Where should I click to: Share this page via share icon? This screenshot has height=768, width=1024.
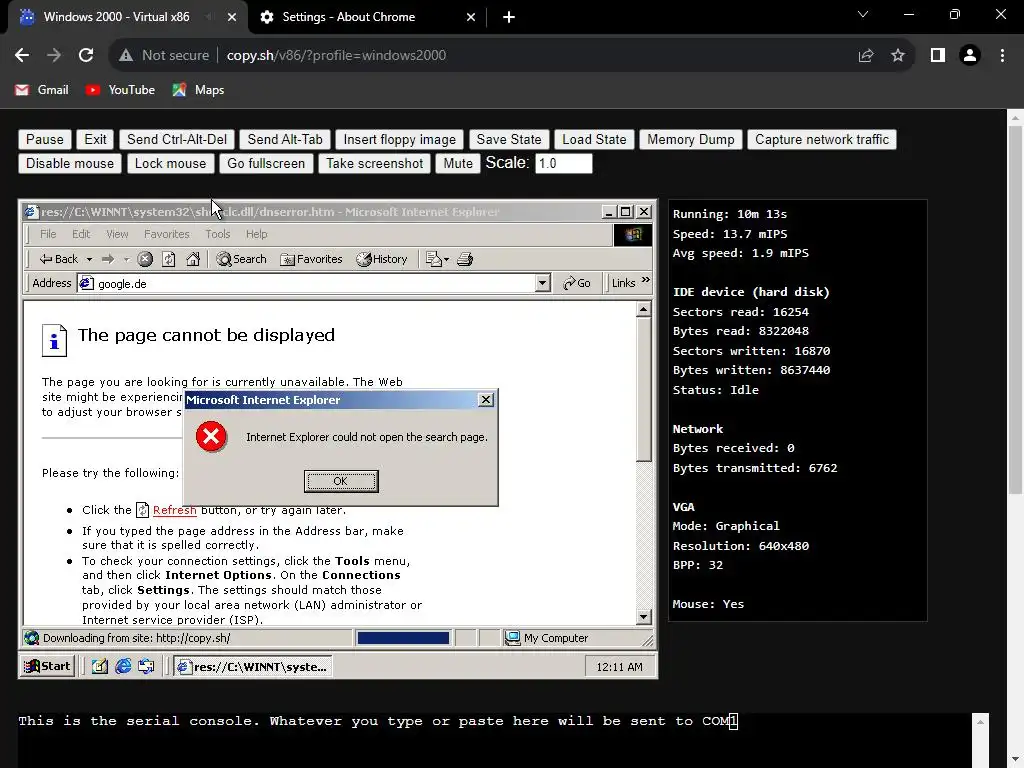866,56
